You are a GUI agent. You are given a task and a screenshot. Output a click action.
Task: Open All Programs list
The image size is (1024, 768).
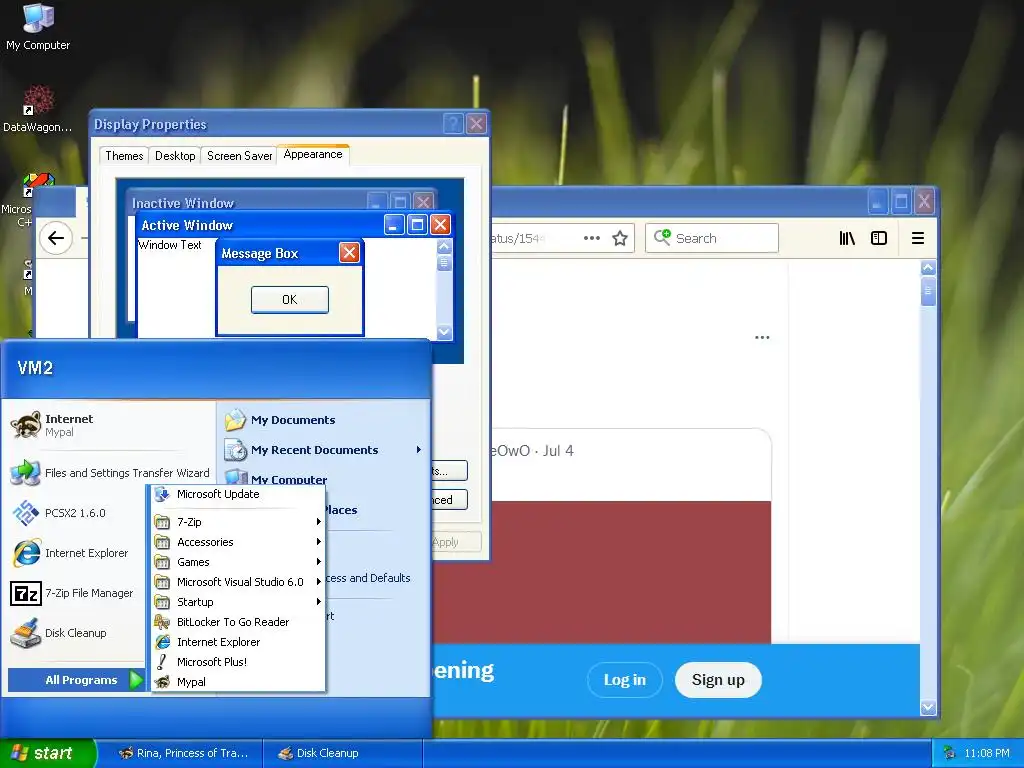75,680
